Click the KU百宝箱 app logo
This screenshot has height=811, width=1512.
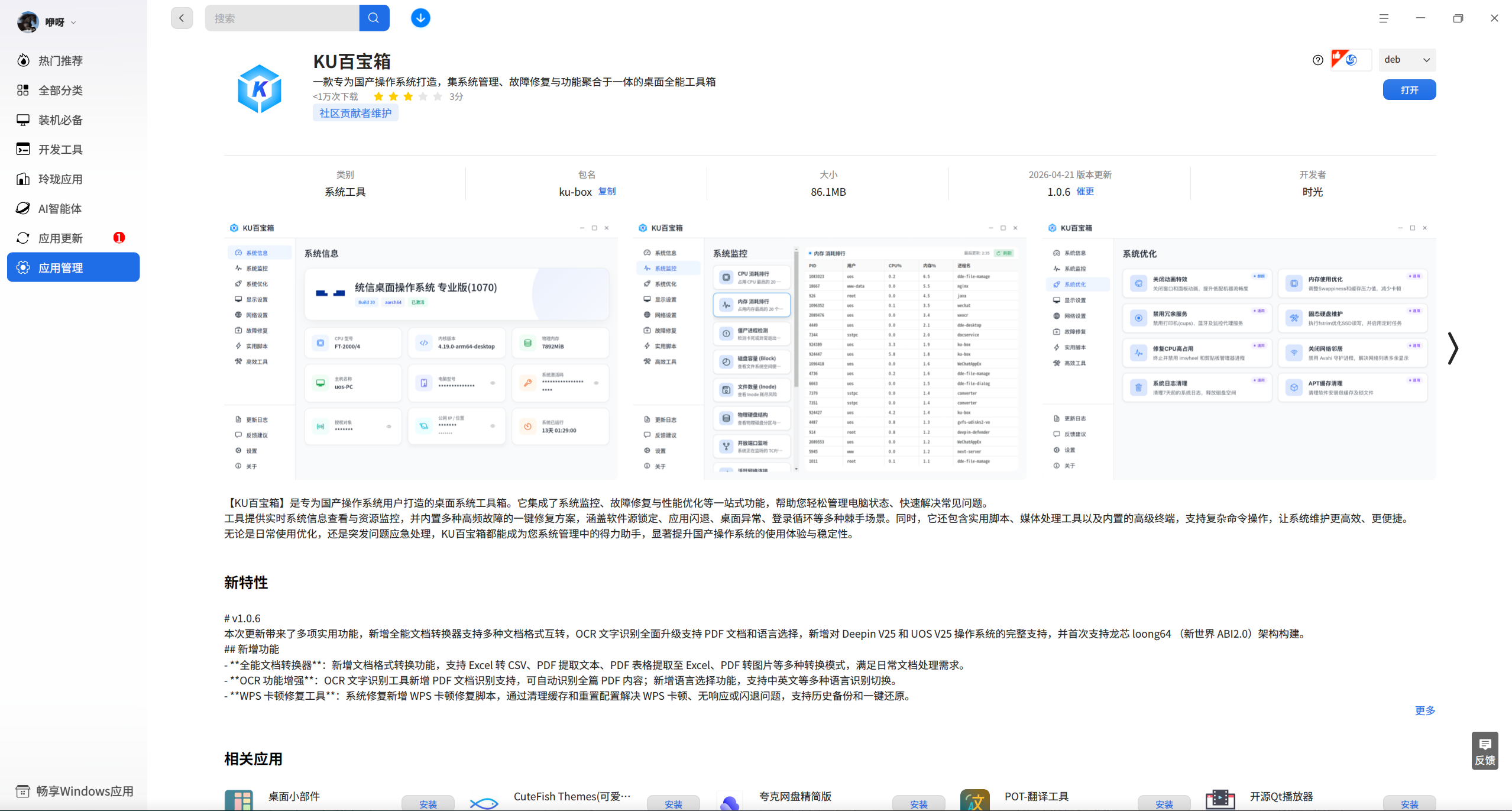tap(260, 89)
